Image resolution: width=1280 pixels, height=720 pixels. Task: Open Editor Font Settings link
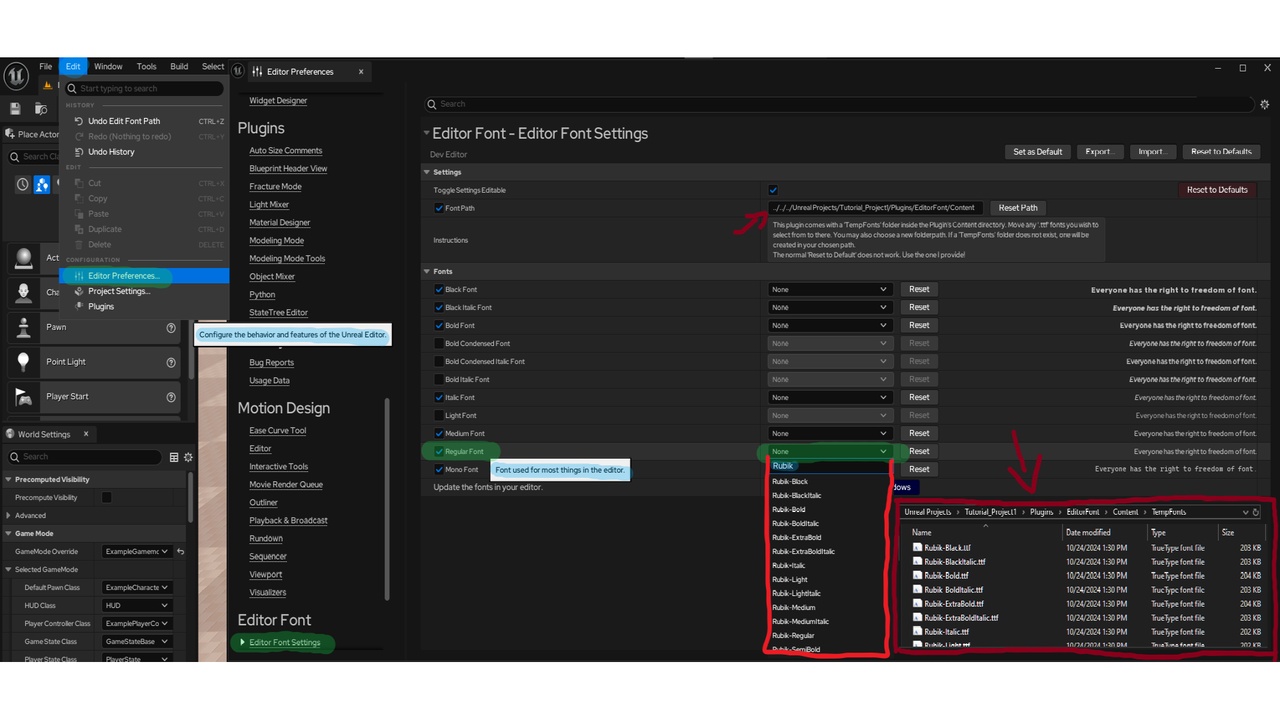pos(285,643)
